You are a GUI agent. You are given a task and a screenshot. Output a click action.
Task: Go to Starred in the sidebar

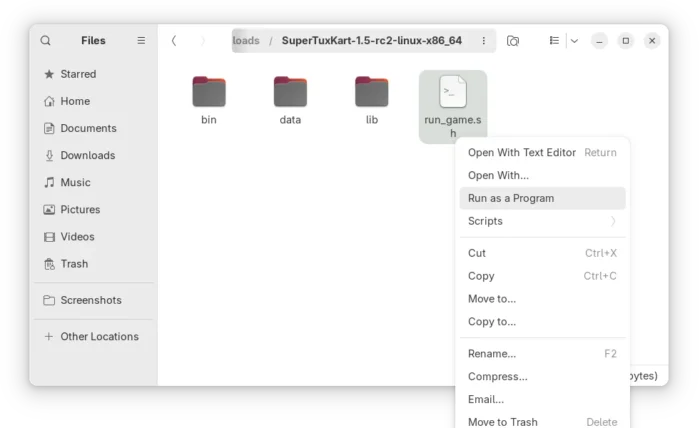78,74
